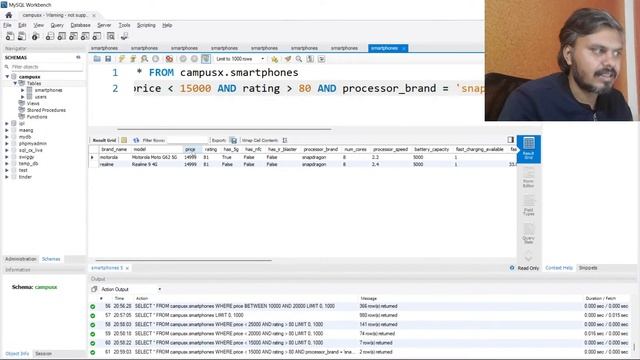Open the Scripting menu
The width and height of the screenshot is (640, 360).
tap(146, 25)
